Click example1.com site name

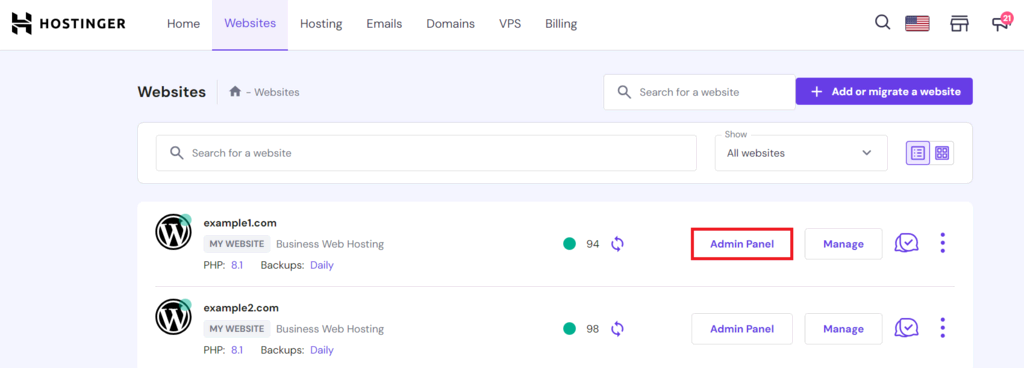point(240,223)
